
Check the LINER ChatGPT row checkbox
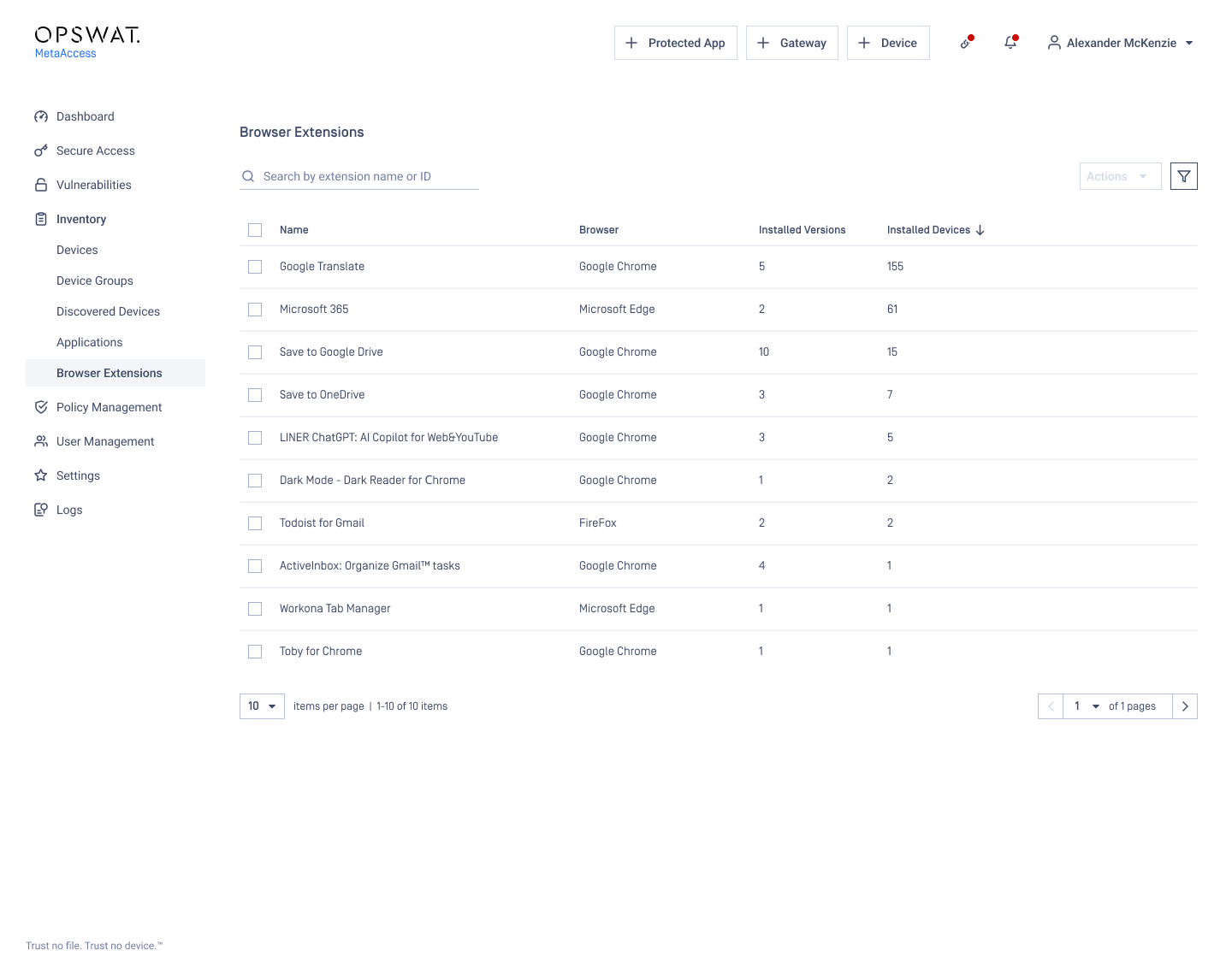[255, 438]
